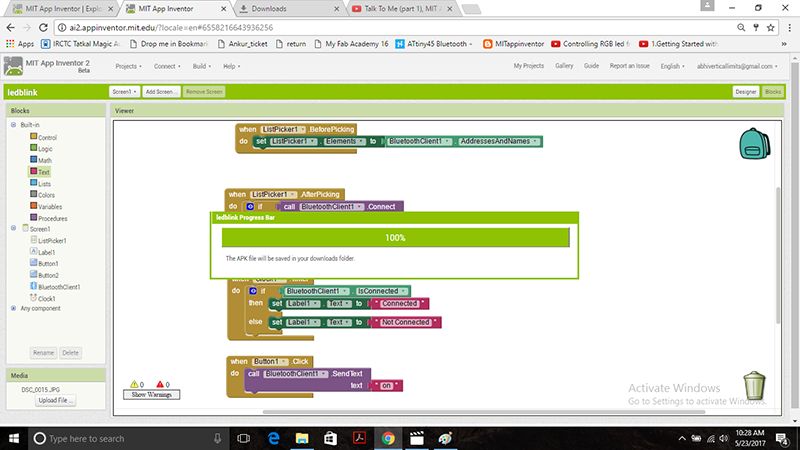Screen dimensions: 800x450
Task: Open File Explorer from the taskbar
Action: click(302, 438)
